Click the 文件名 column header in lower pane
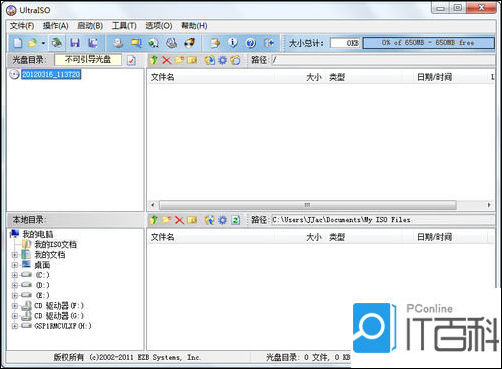The height and width of the screenshot is (369, 502). click(211, 237)
